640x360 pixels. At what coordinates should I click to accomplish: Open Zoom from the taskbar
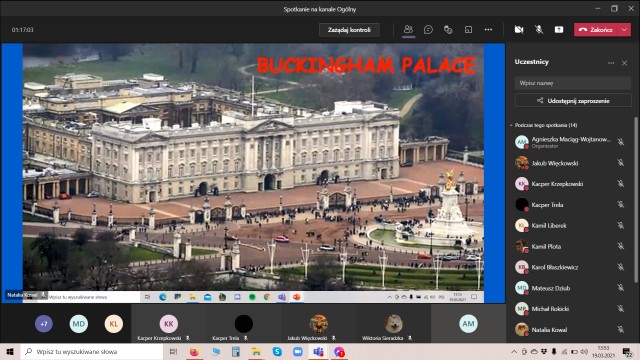(298, 351)
